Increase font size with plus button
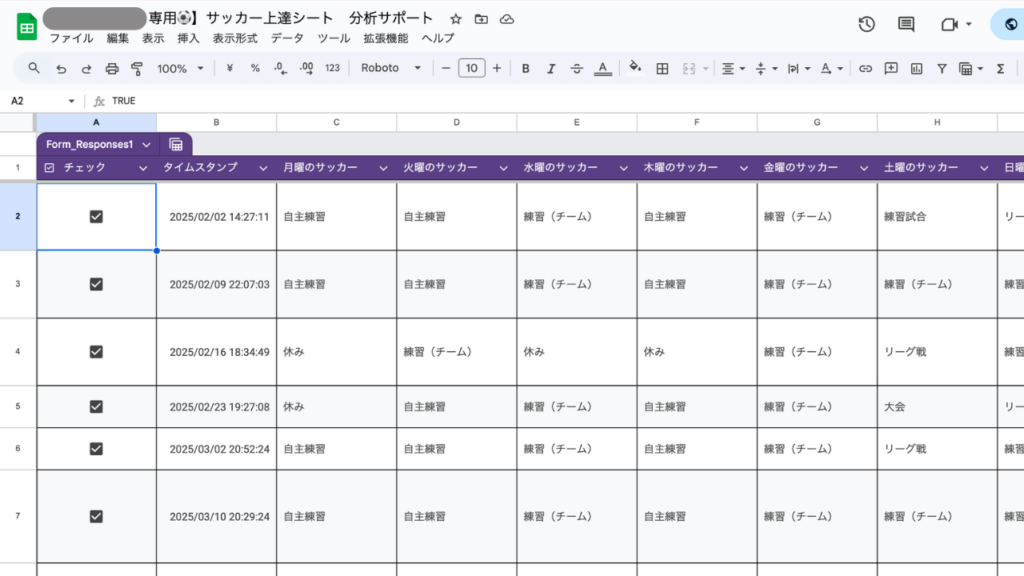The width and height of the screenshot is (1024, 576). click(497, 69)
